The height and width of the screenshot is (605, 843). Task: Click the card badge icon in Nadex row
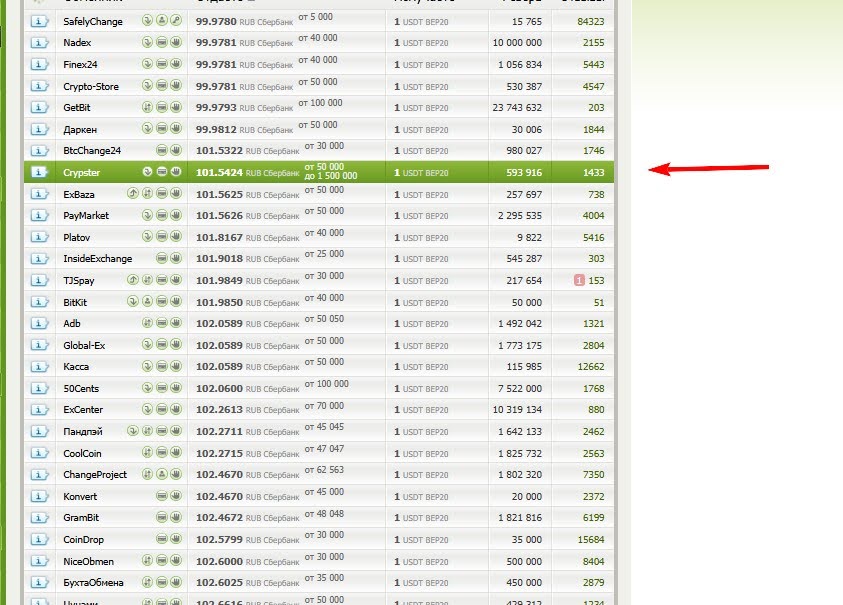click(162, 42)
